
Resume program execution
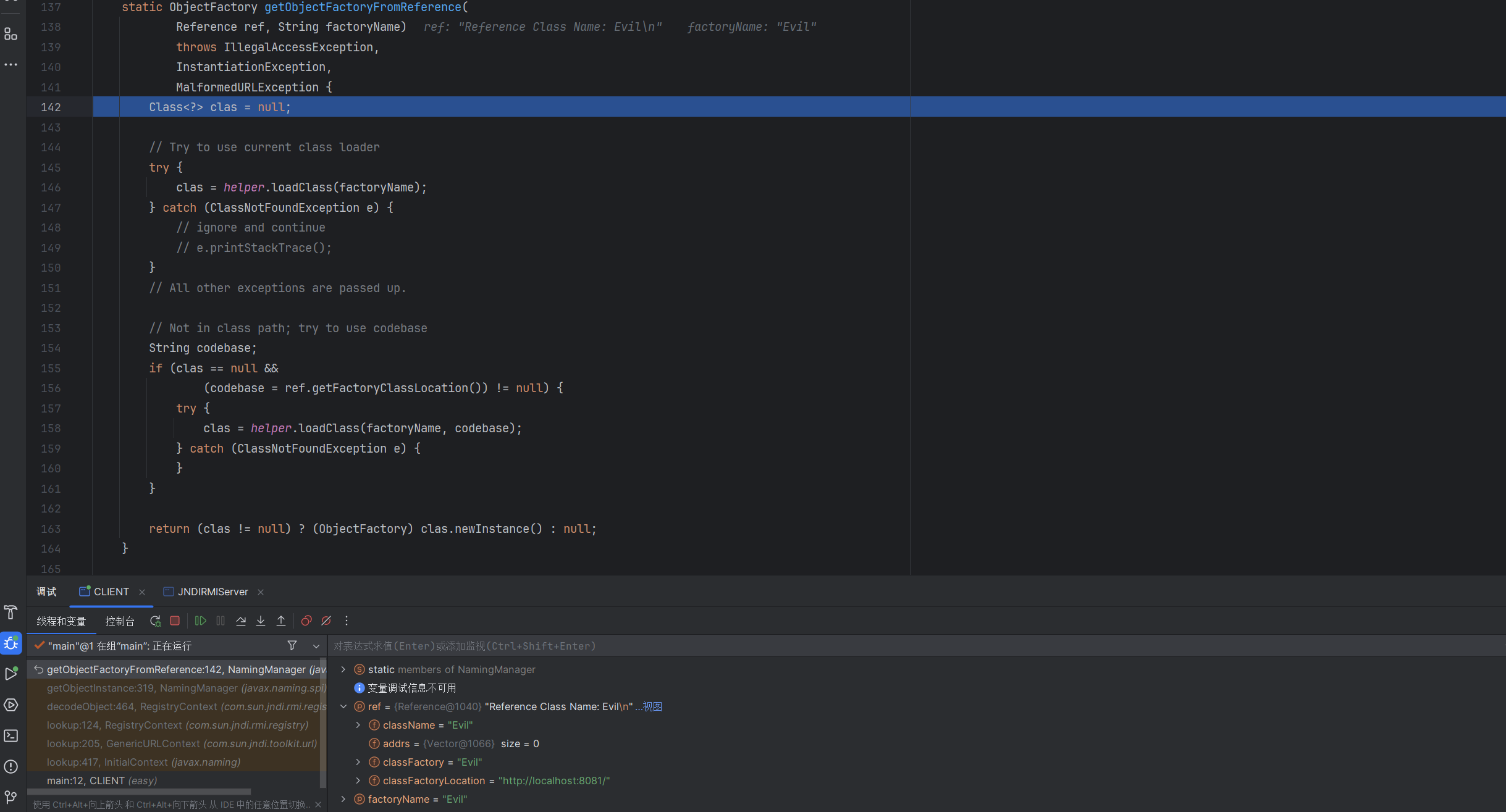click(201, 621)
